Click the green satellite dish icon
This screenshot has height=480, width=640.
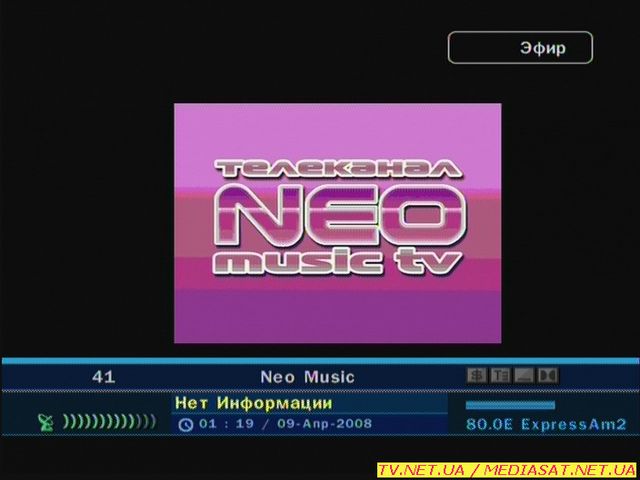pyautogui.click(x=46, y=422)
